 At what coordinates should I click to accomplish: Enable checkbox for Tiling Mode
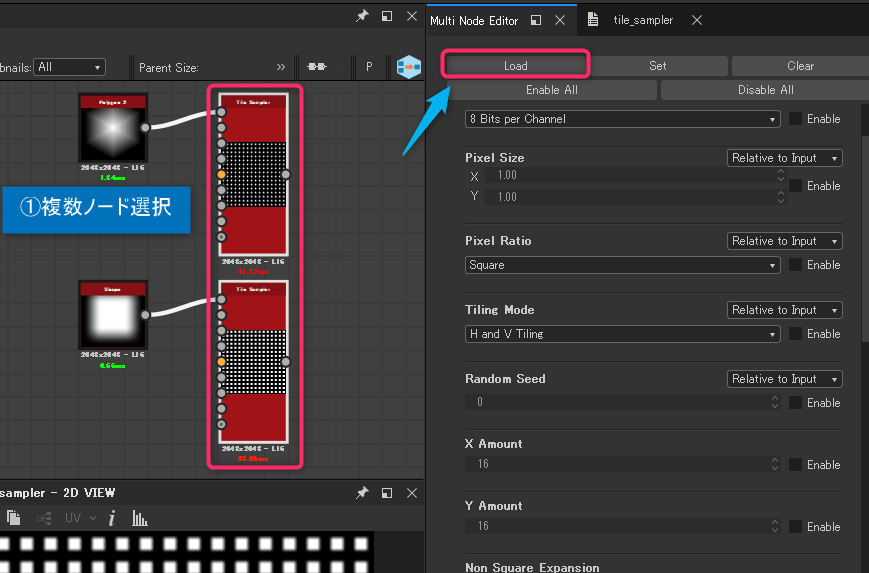795,334
